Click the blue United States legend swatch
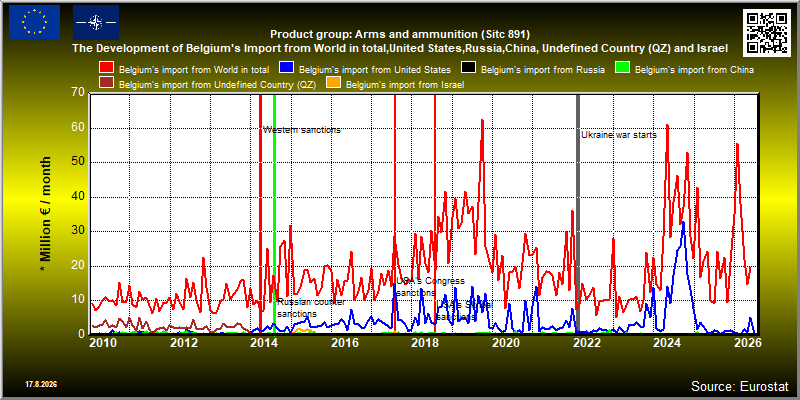Image resolution: width=800 pixels, height=400 pixels. click(x=286, y=69)
